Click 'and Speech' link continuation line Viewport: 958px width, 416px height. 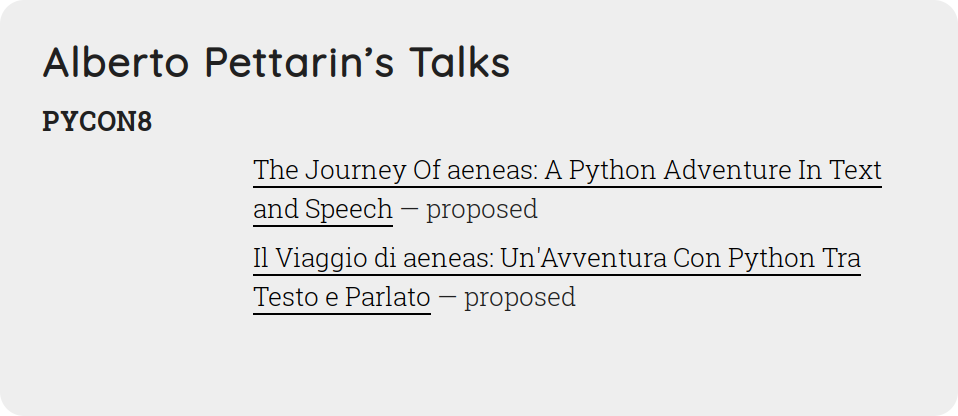[x=323, y=209]
